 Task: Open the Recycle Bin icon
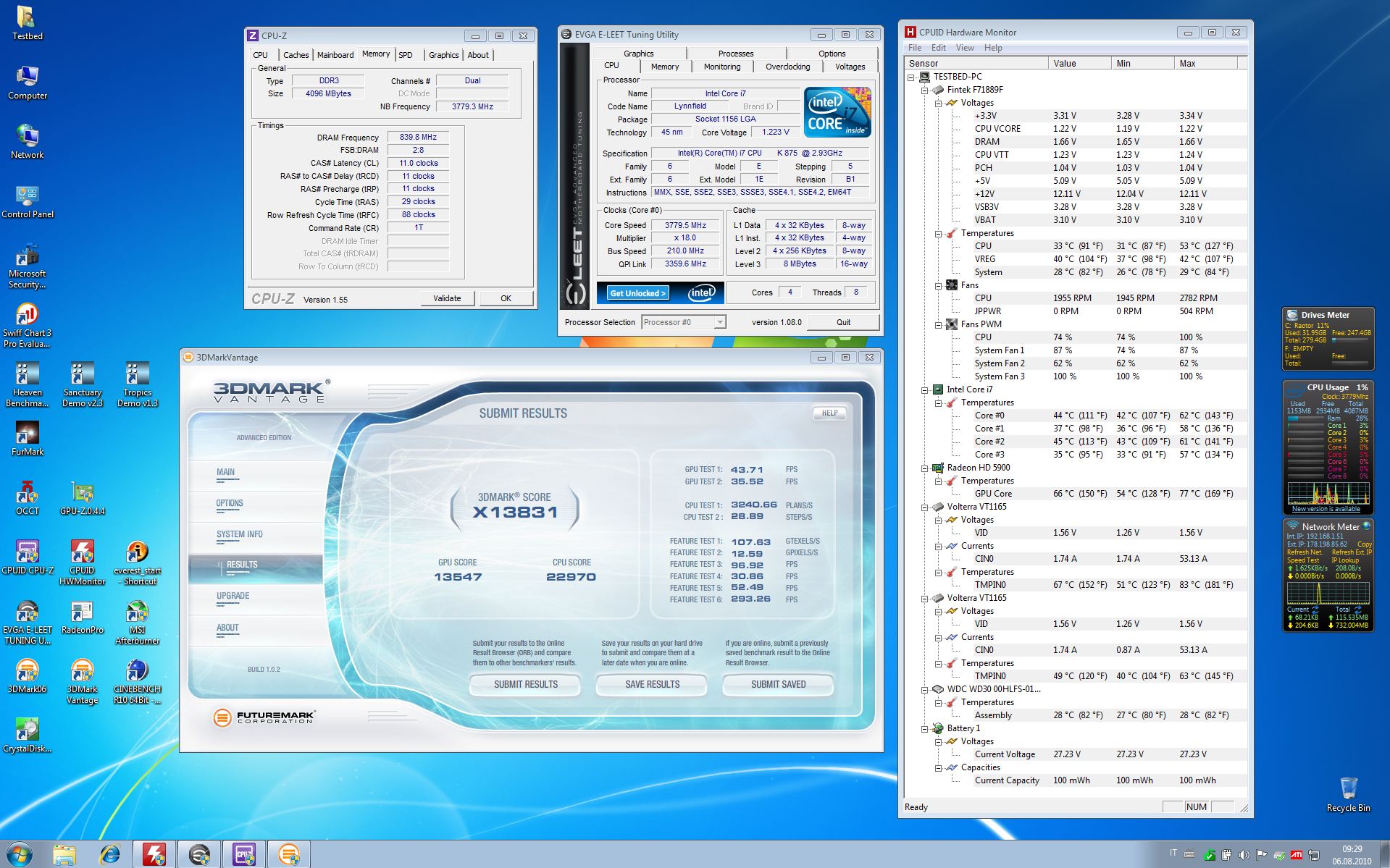[x=1348, y=794]
